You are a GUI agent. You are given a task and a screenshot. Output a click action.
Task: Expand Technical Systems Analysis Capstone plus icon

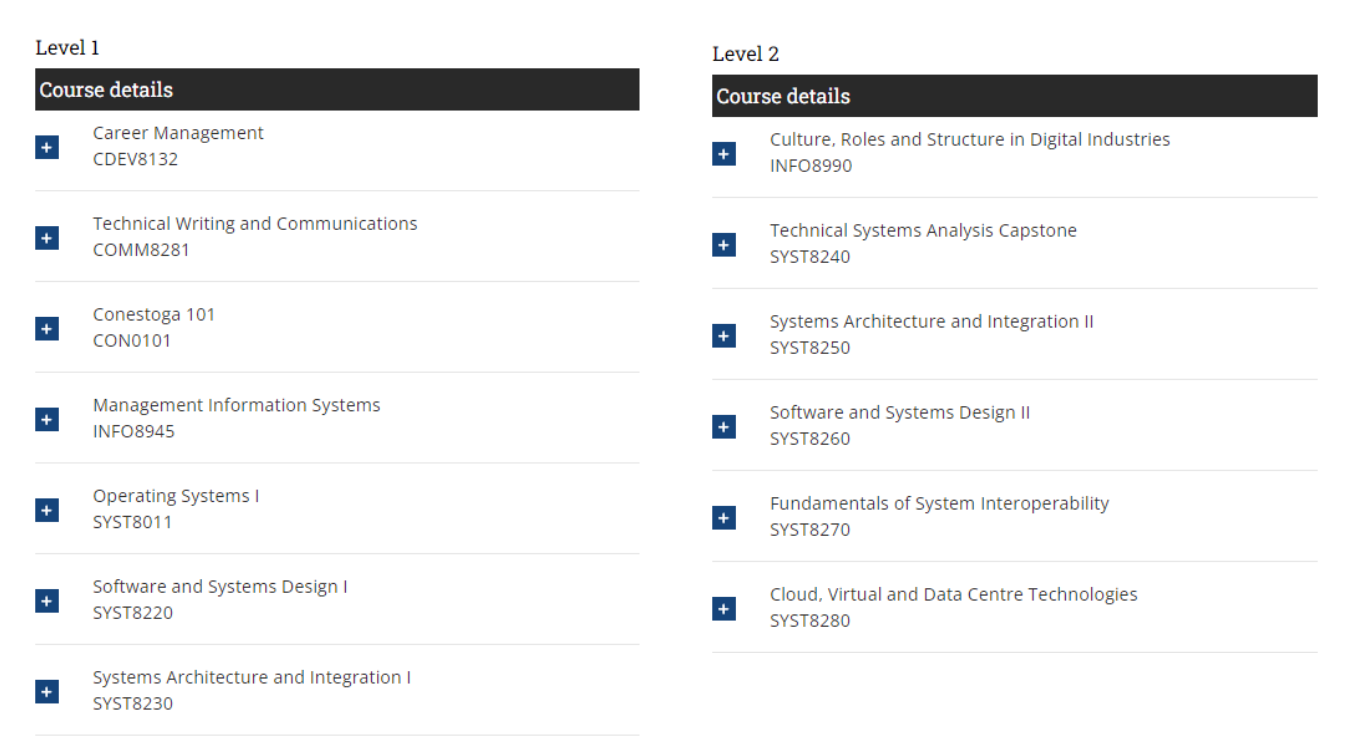[x=724, y=245]
